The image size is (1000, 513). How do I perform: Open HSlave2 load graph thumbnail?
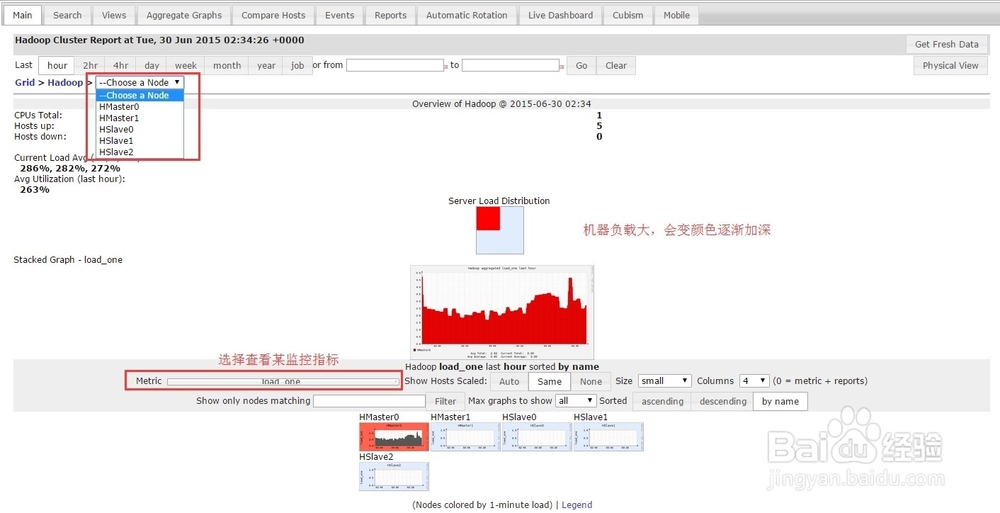[393, 476]
